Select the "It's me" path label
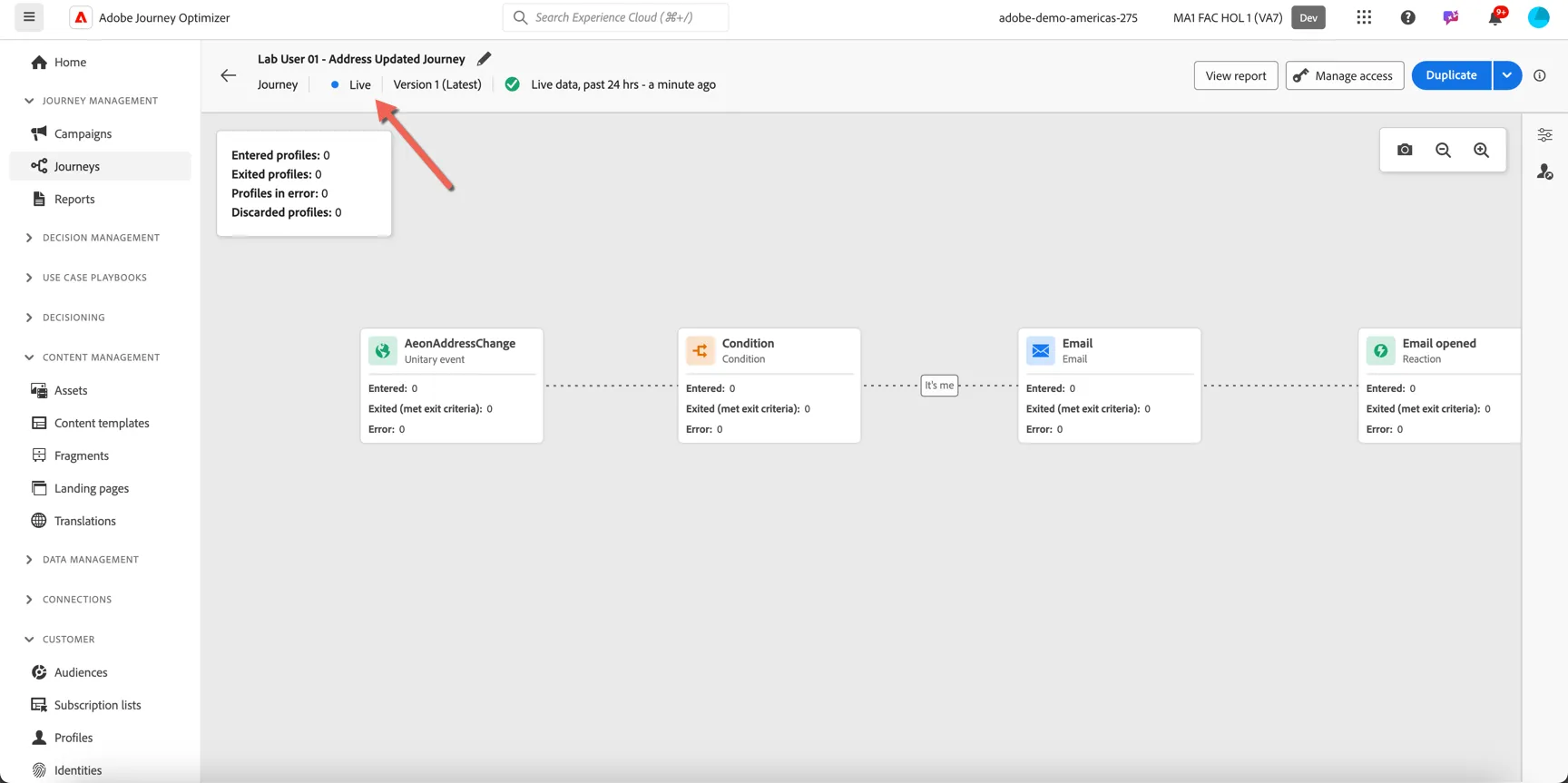This screenshot has width=1568, height=783. point(939,386)
